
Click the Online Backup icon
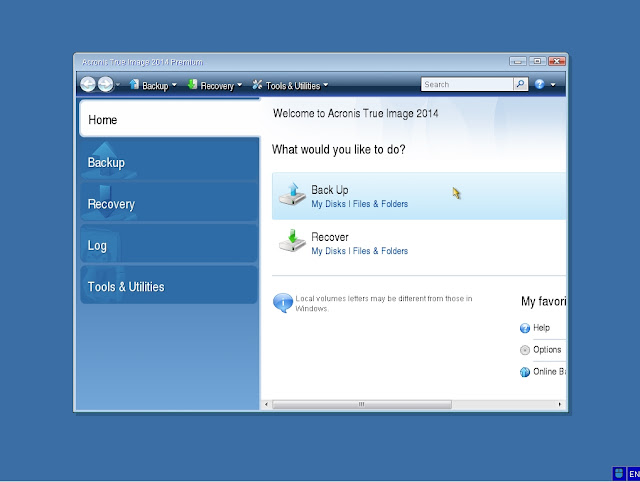click(x=525, y=372)
